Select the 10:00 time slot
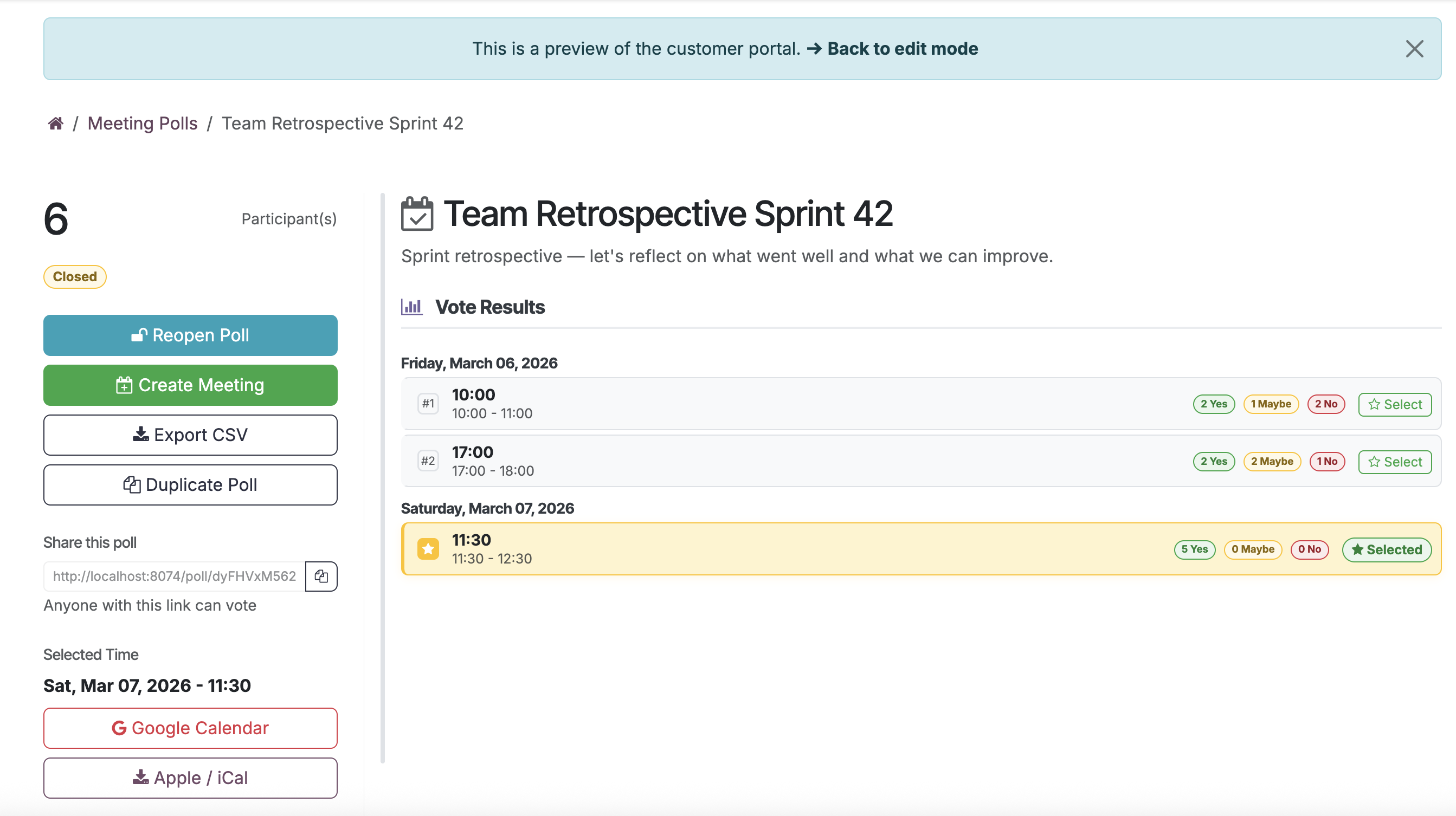 coord(1394,404)
